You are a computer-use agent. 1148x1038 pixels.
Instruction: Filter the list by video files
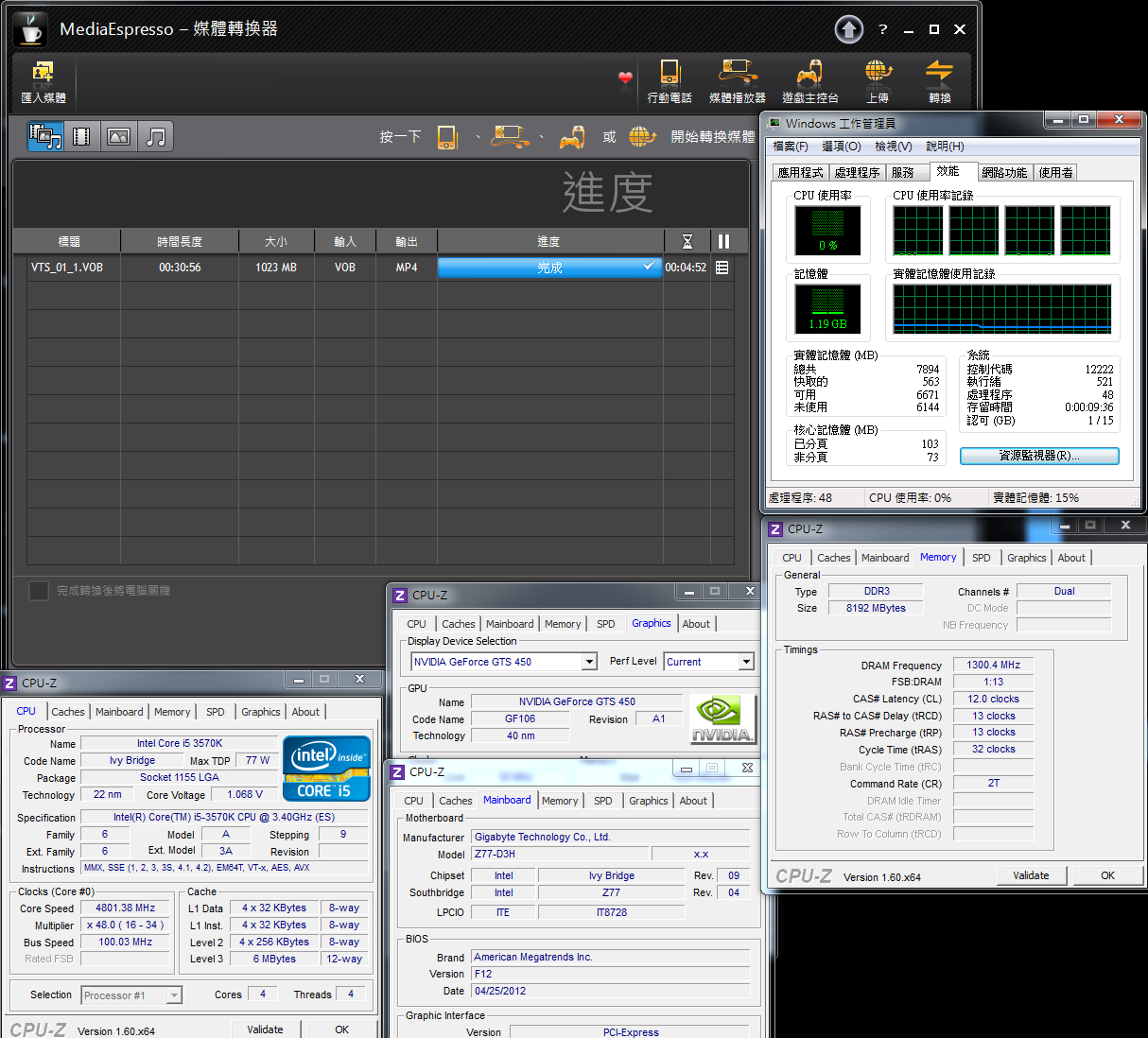81,137
